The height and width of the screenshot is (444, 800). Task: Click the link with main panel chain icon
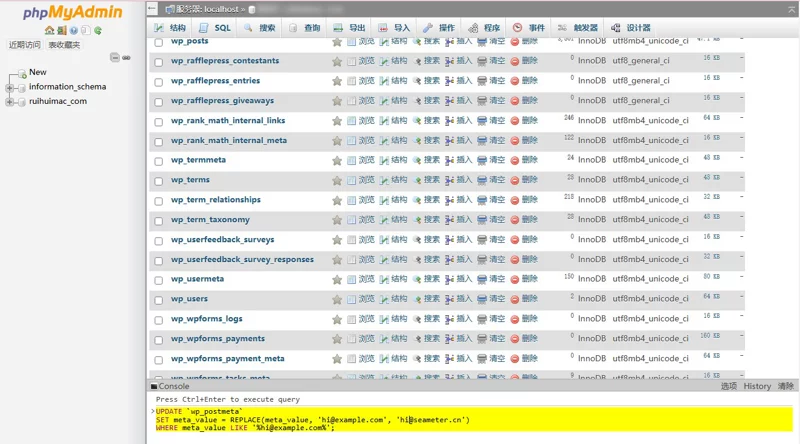point(126,58)
